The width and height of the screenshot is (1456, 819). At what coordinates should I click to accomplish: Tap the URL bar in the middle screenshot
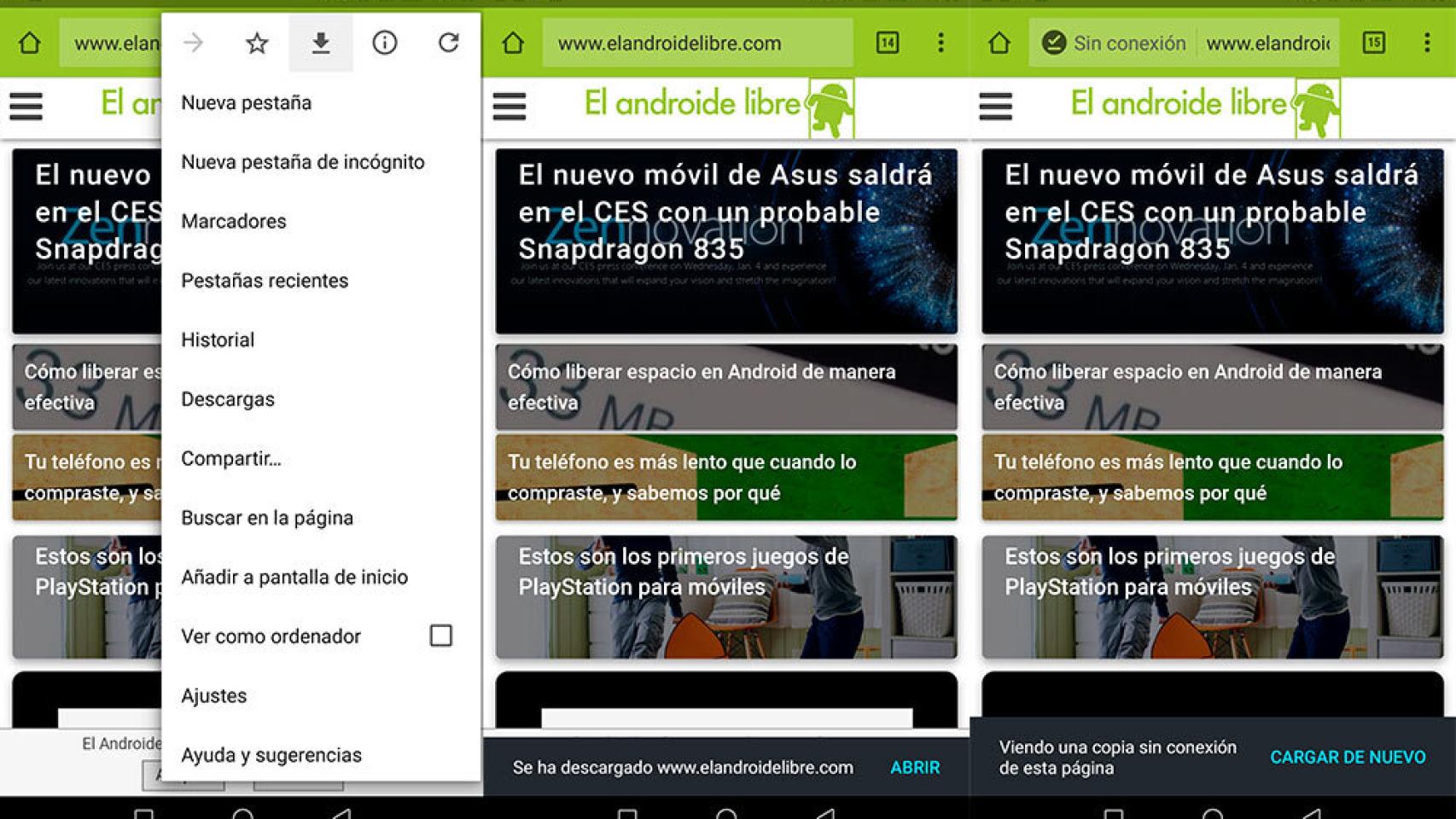click(697, 43)
